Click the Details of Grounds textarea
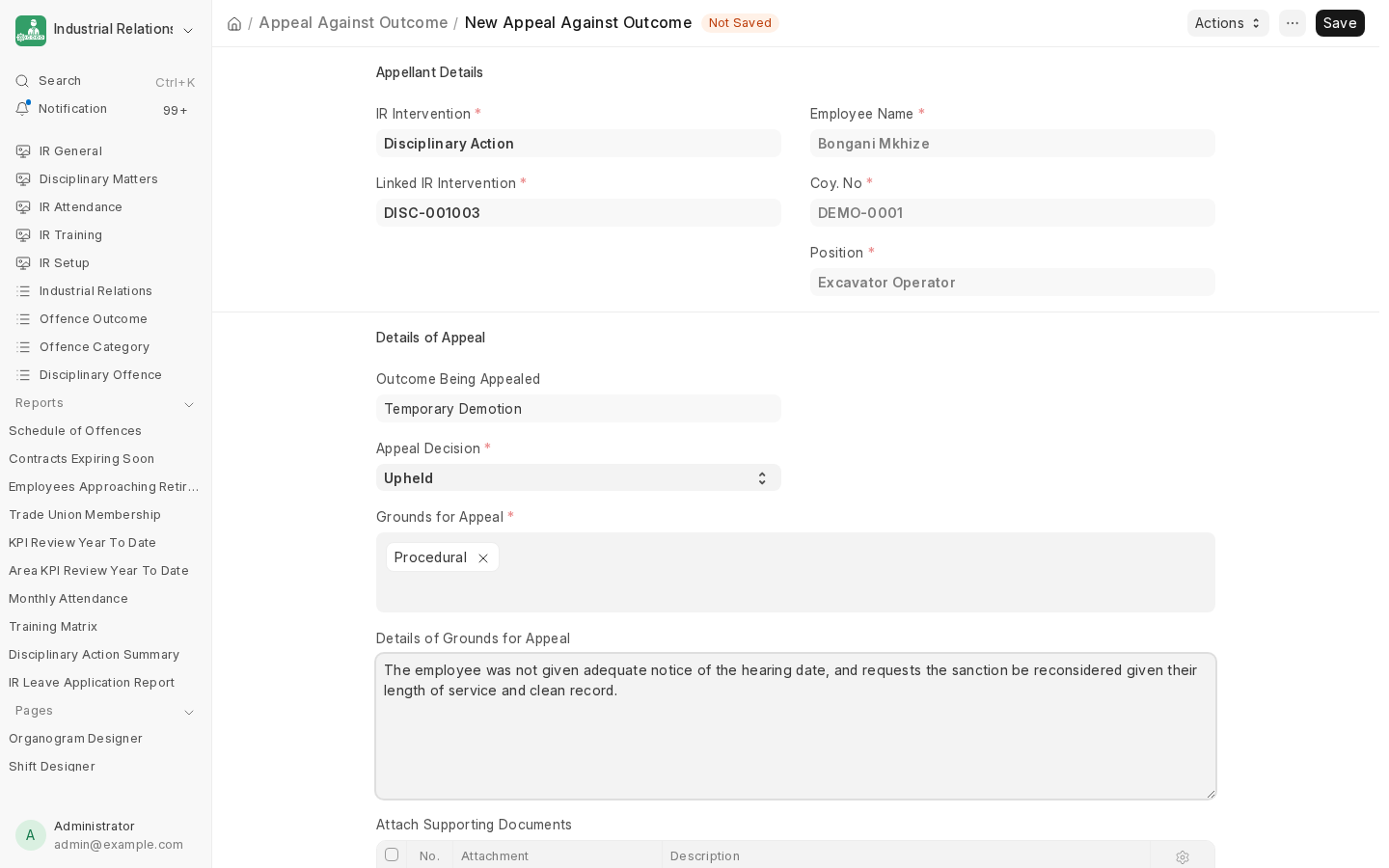The height and width of the screenshot is (868, 1389). [796, 726]
